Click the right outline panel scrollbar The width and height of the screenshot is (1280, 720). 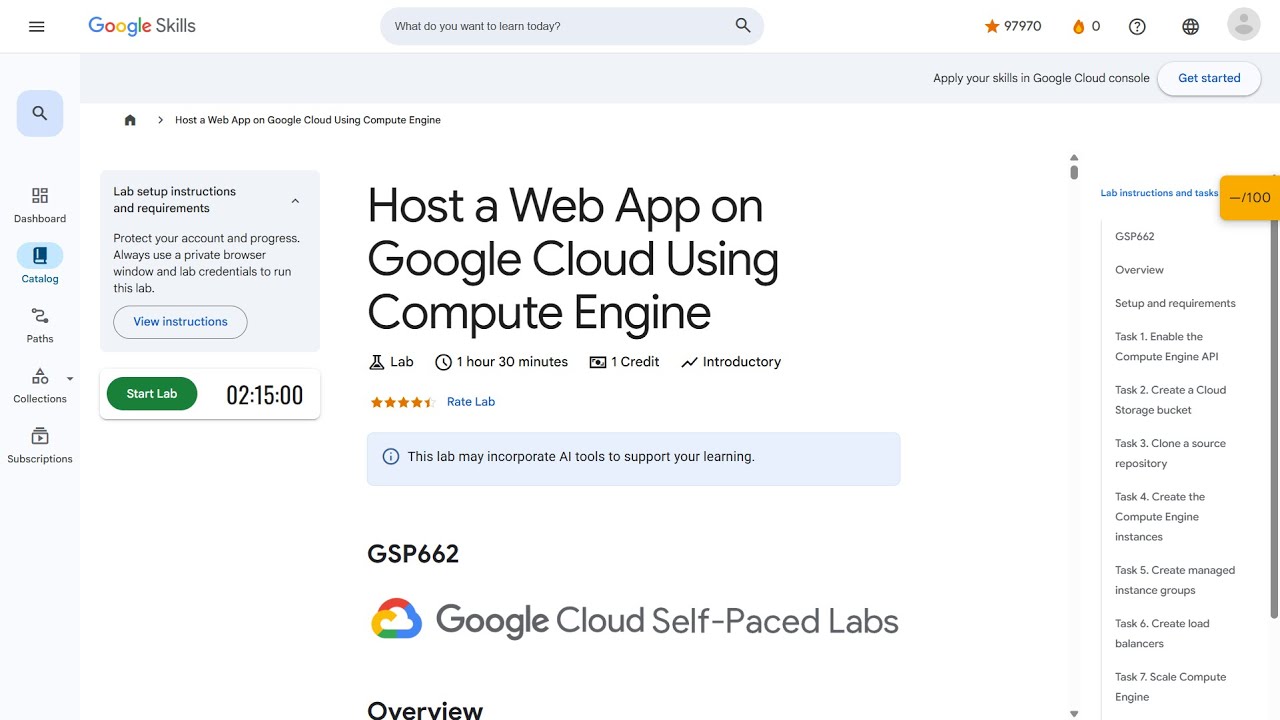pyautogui.click(x=1274, y=420)
